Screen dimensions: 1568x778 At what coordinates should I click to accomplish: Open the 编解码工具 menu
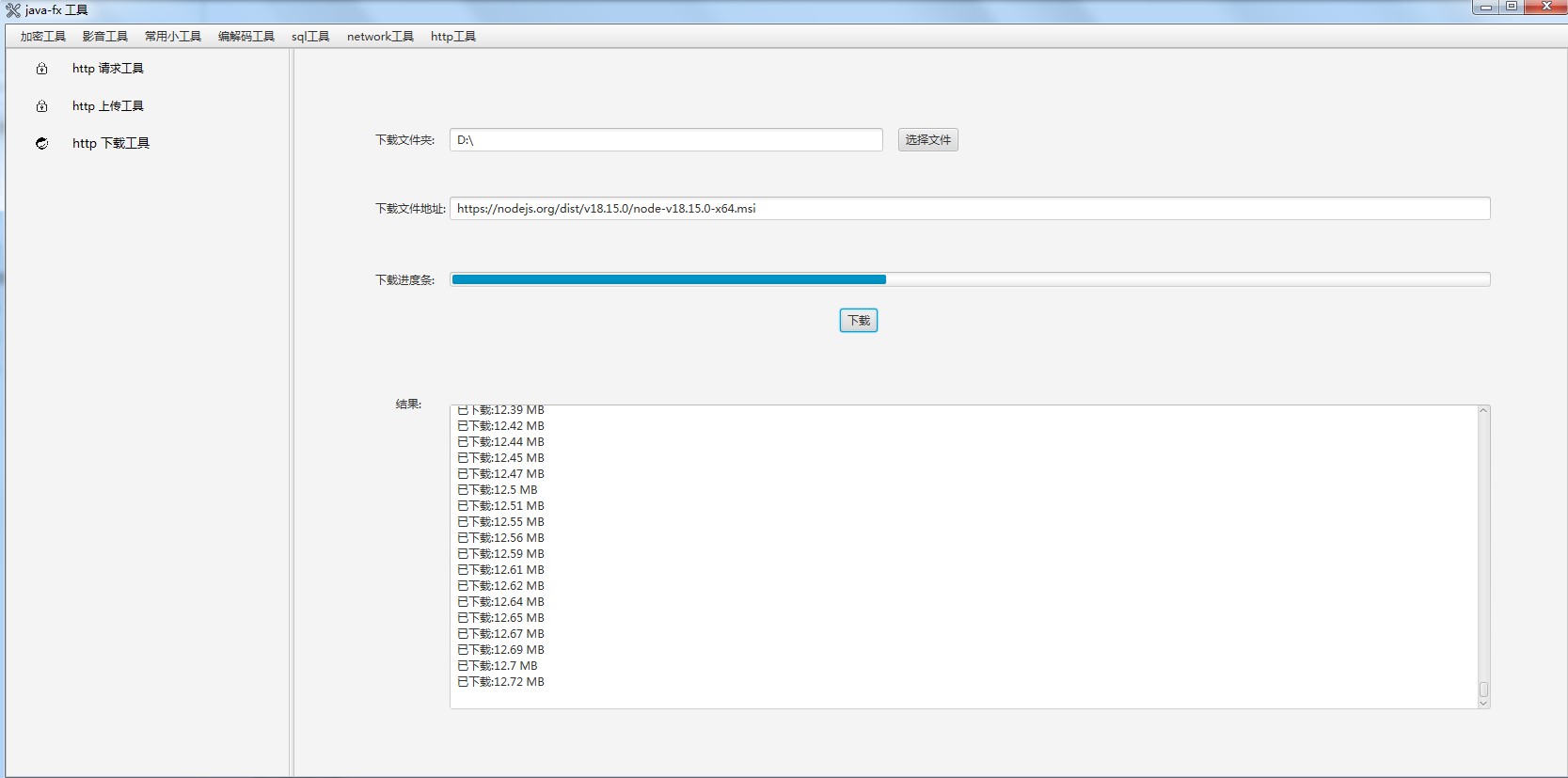[x=246, y=37]
